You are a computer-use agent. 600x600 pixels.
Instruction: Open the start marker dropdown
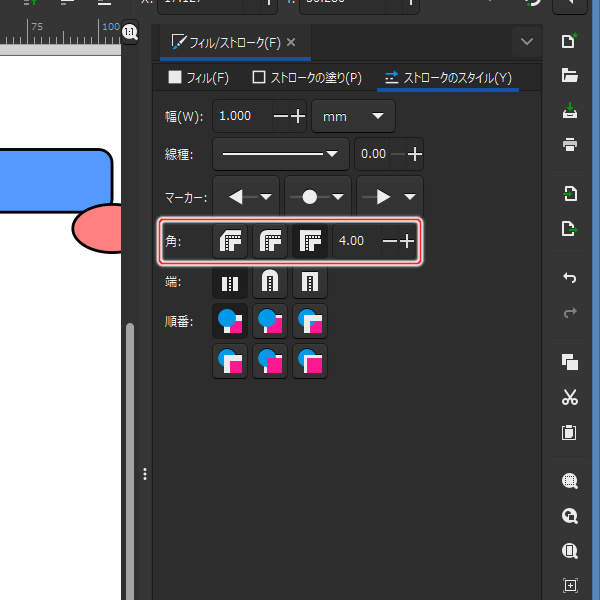tap(245, 197)
